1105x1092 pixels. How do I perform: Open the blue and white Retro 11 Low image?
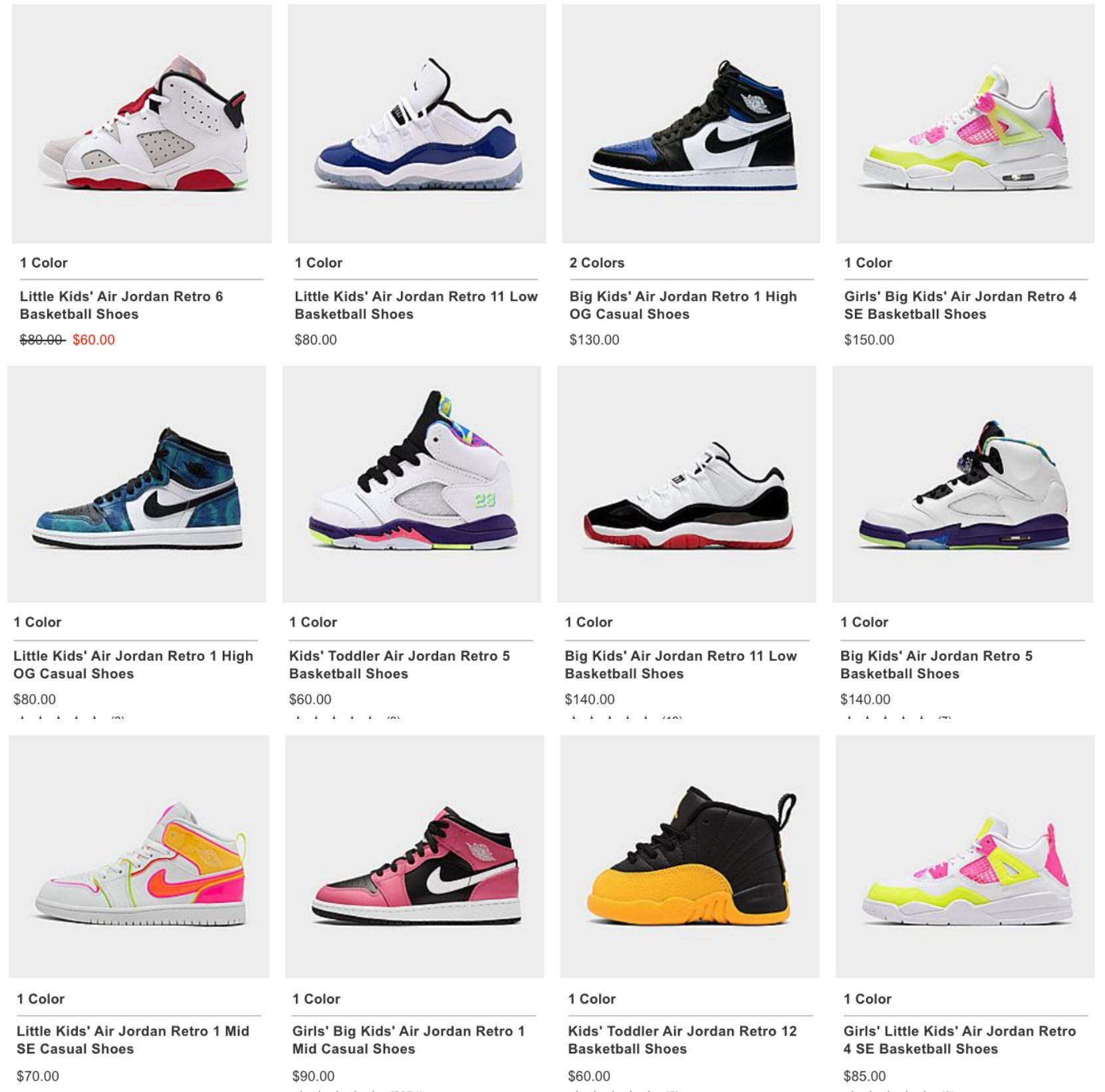[417, 124]
